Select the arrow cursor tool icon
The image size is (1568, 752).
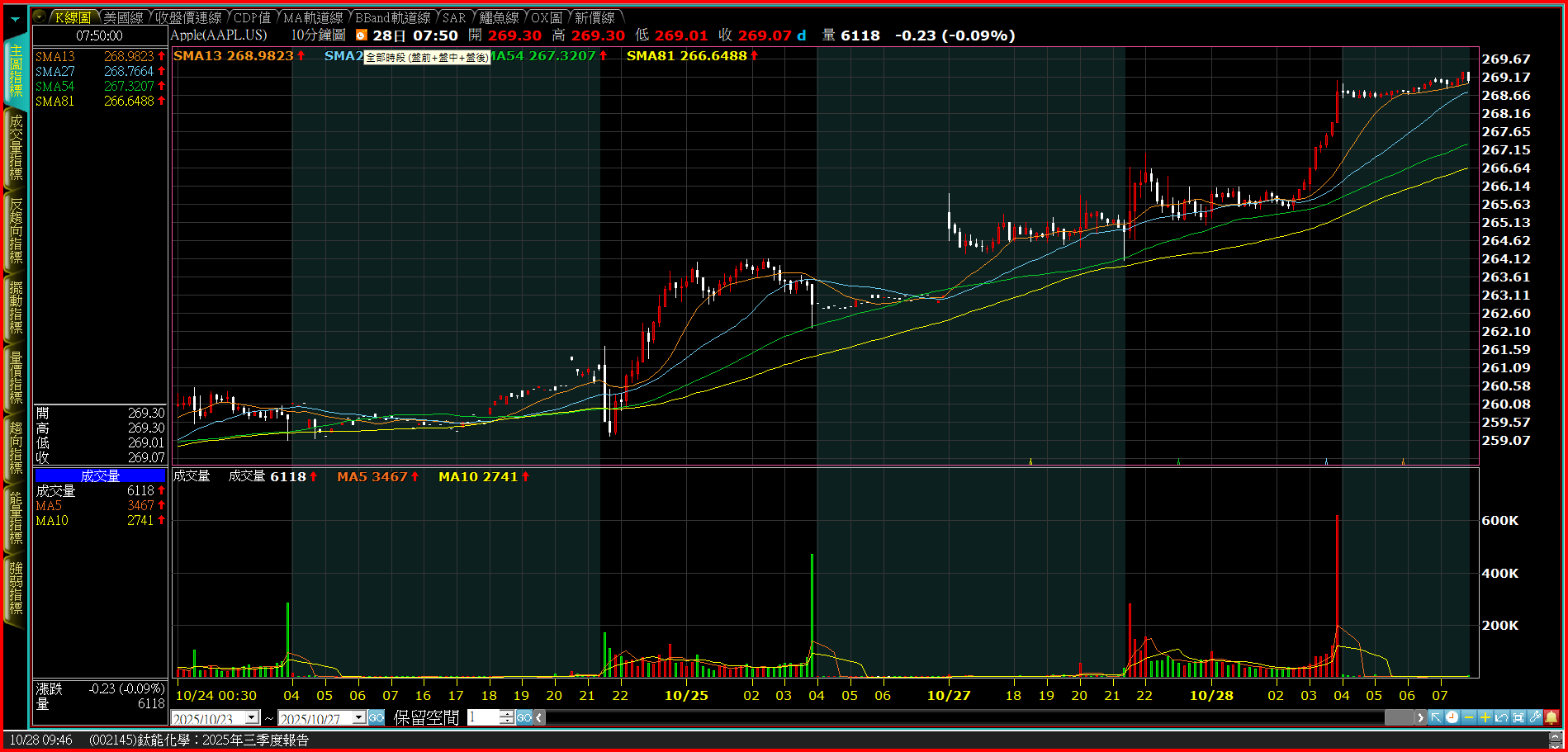coord(1436,717)
